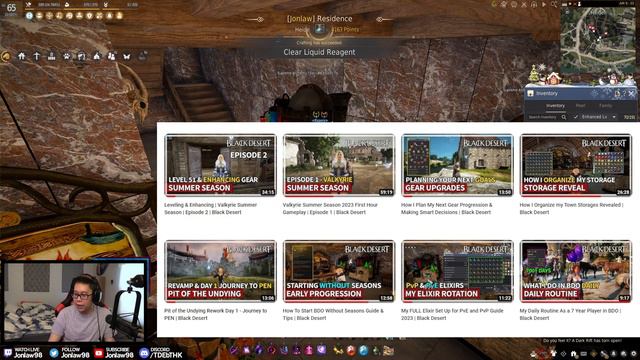The image size is (640, 360).
Task: Open the magnifier search icon at the top right
Action: (x=554, y=4)
